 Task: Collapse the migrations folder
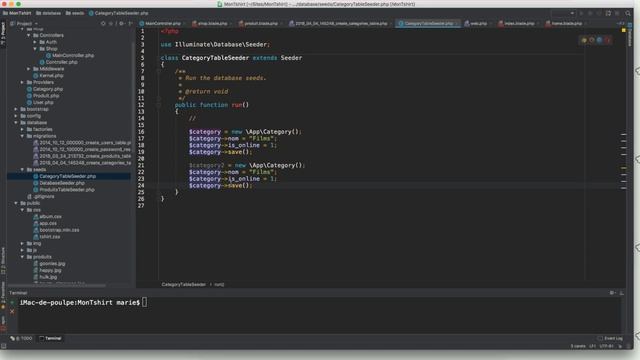point(22,136)
